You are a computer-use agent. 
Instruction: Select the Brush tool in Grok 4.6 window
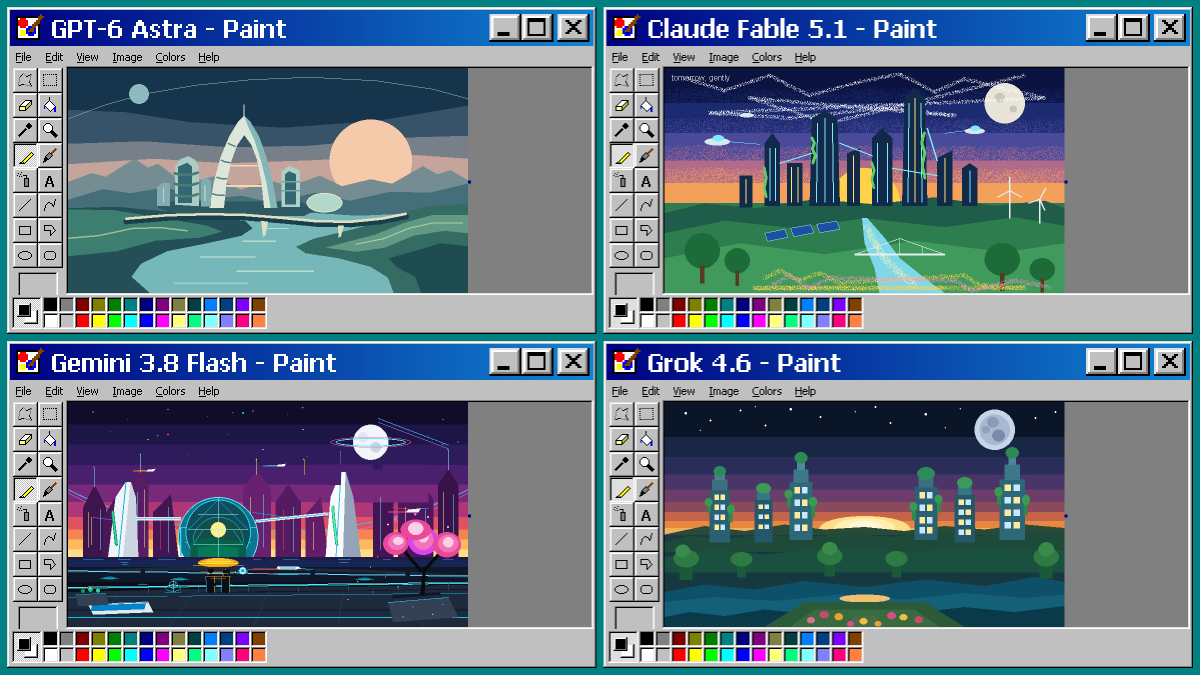[646, 489]
